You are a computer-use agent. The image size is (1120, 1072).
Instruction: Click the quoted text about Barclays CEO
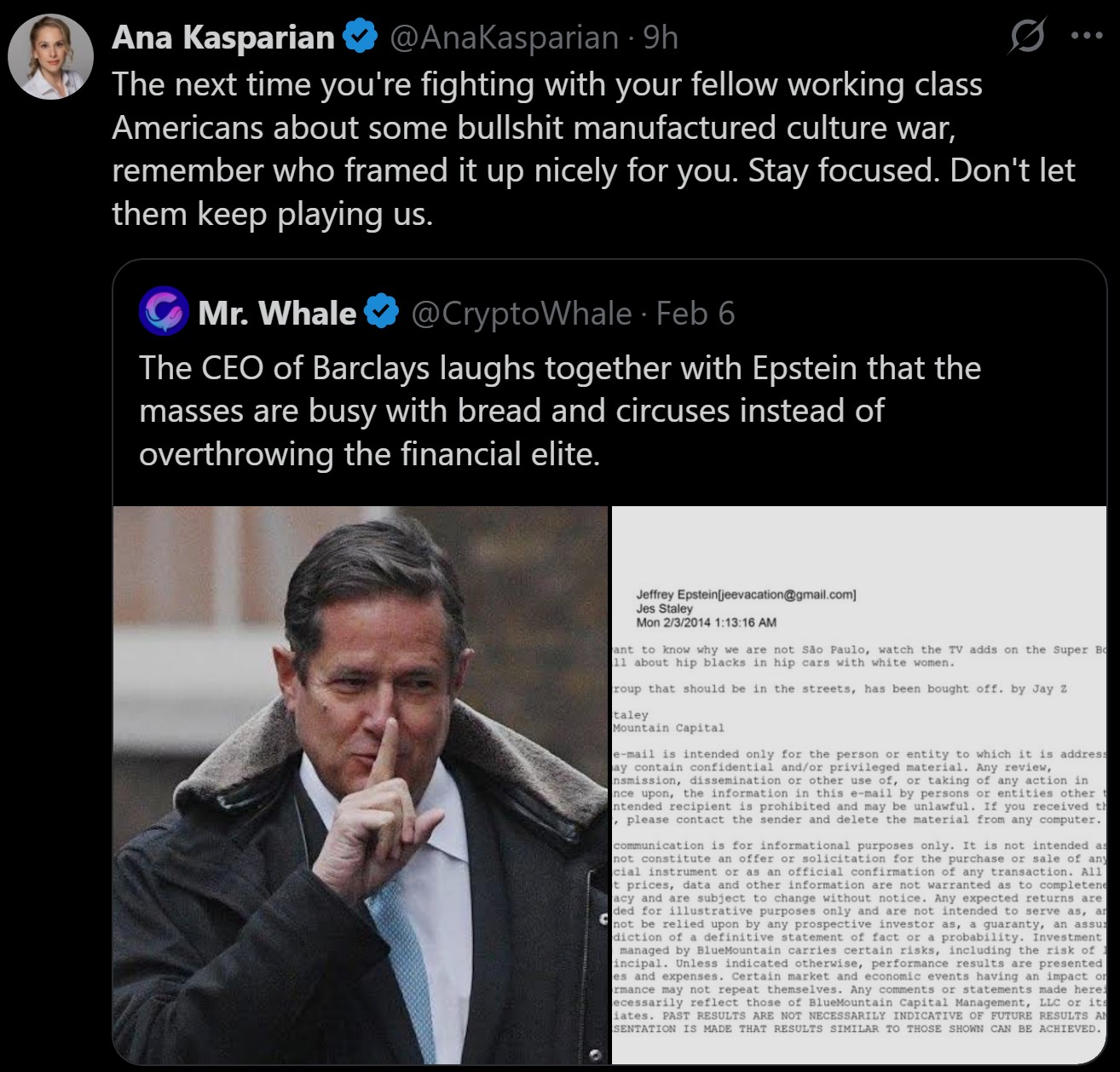(559, 411)
